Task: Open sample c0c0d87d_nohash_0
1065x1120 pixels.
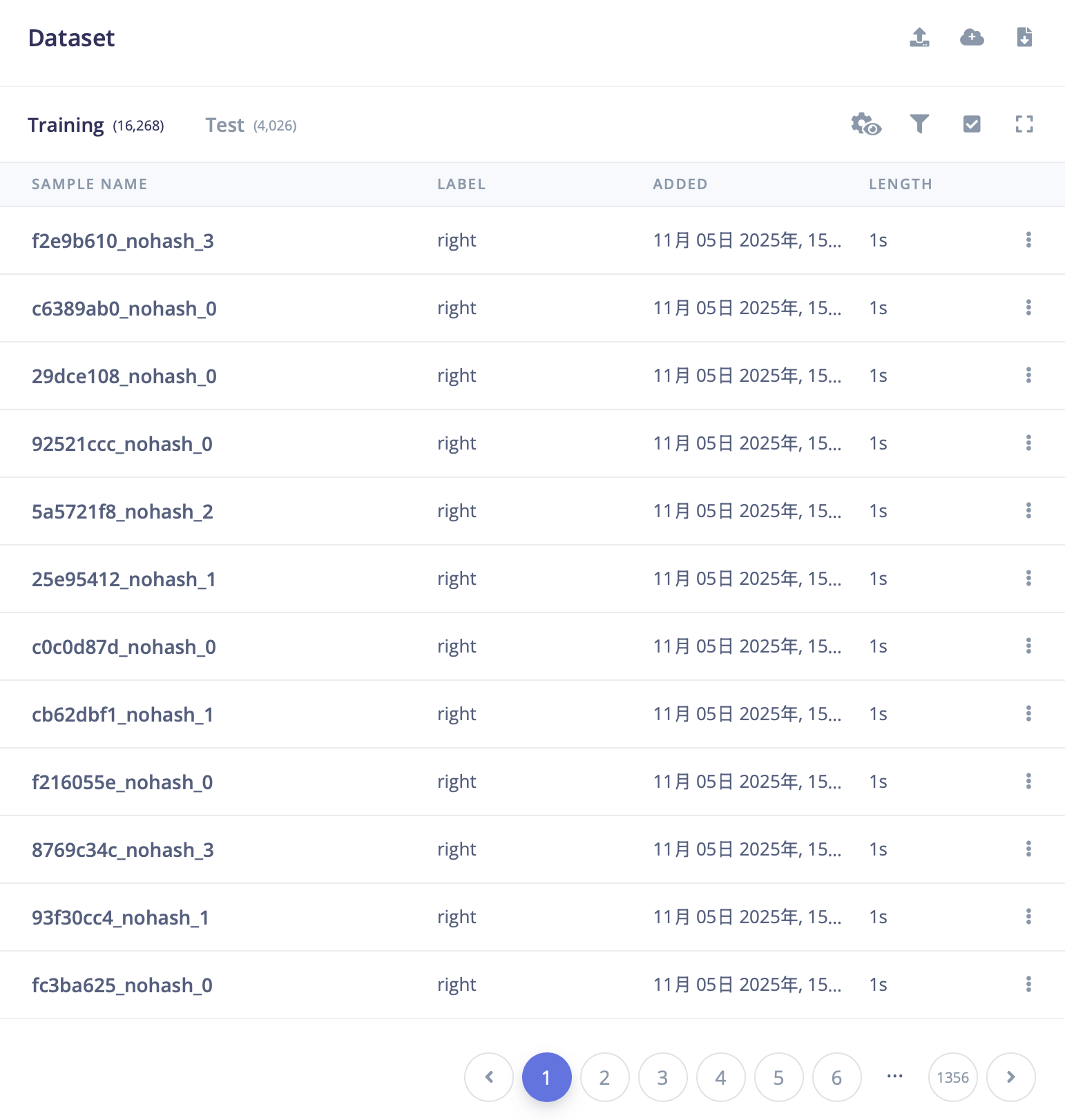Action: [x=124, y=647]
